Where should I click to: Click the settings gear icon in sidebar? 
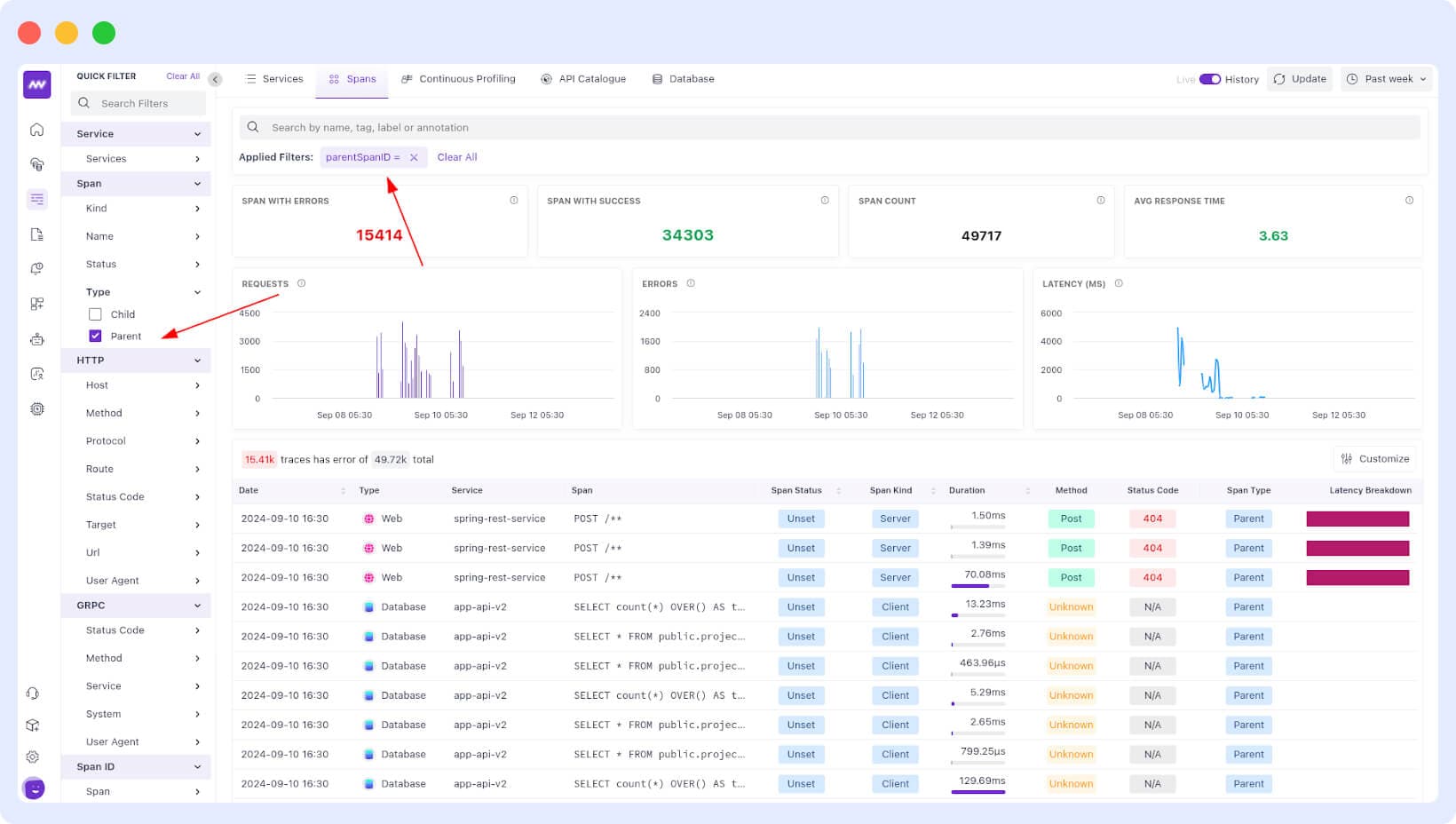tap(33, 757)
